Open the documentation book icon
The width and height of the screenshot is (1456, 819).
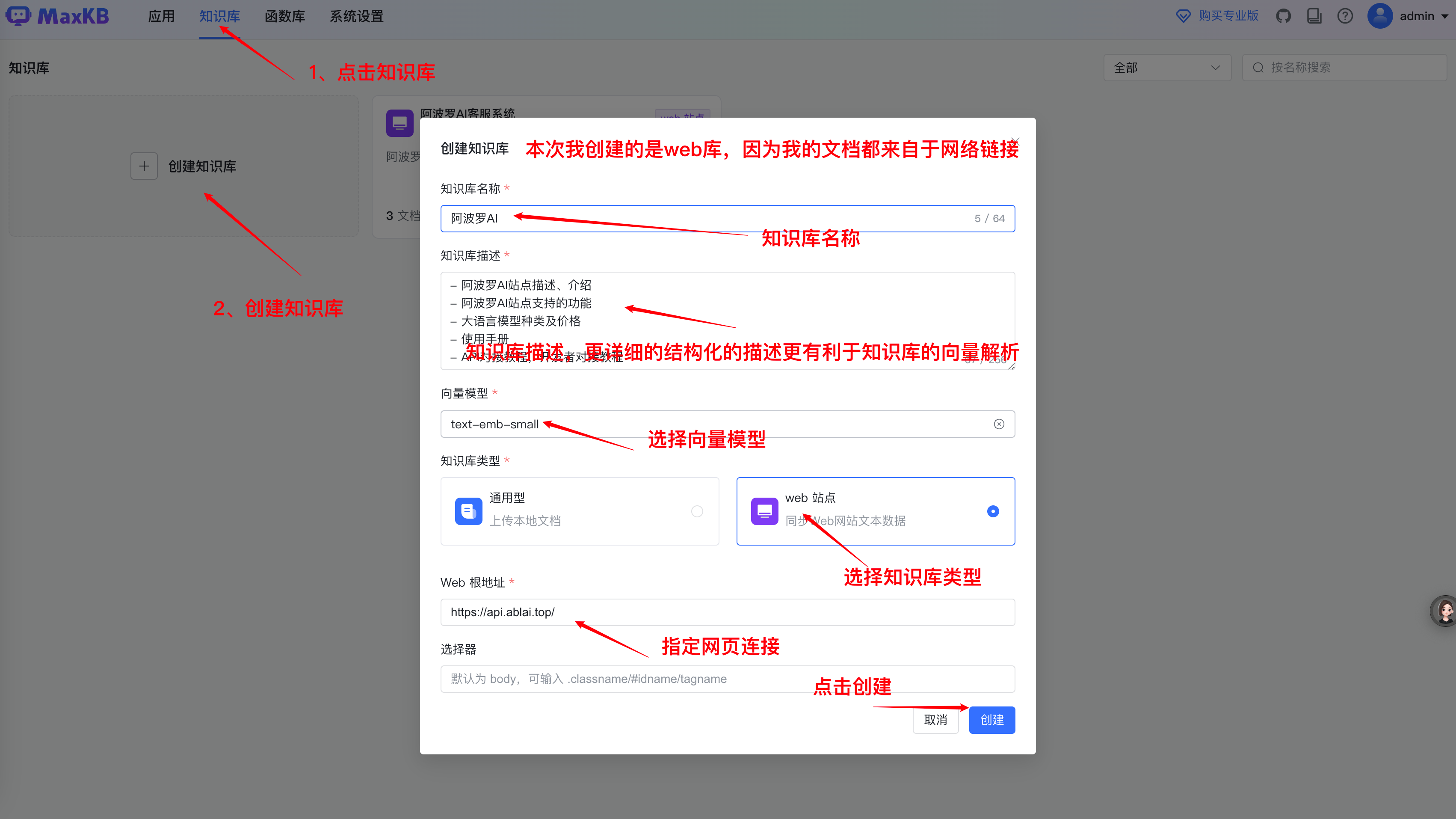click(x=1314, y=16)
